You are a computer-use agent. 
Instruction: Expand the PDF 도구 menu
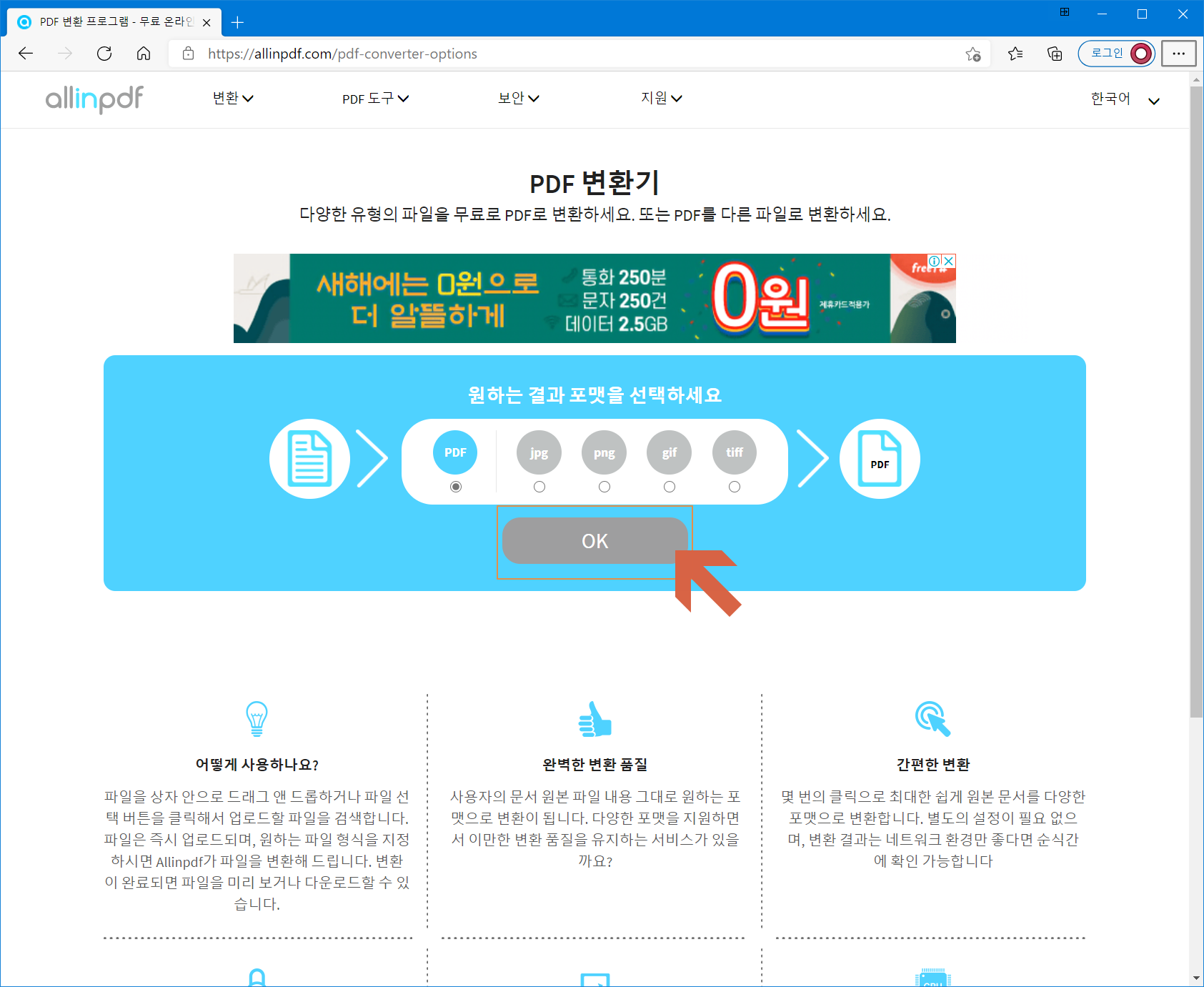tap(376, 99)
